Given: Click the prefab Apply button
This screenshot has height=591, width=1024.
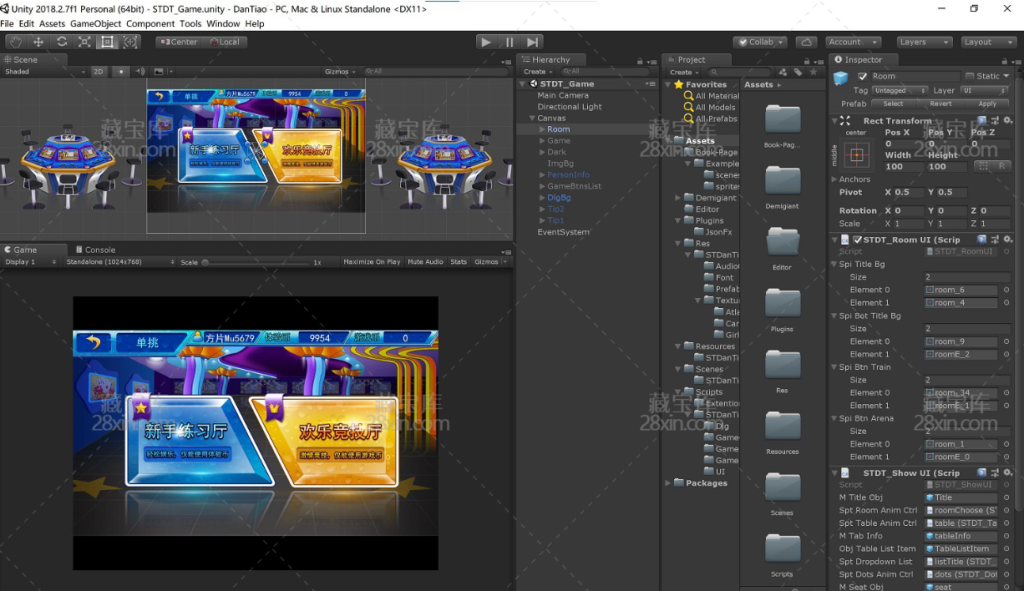Looking at the screenshot, I should pos(987,104).
